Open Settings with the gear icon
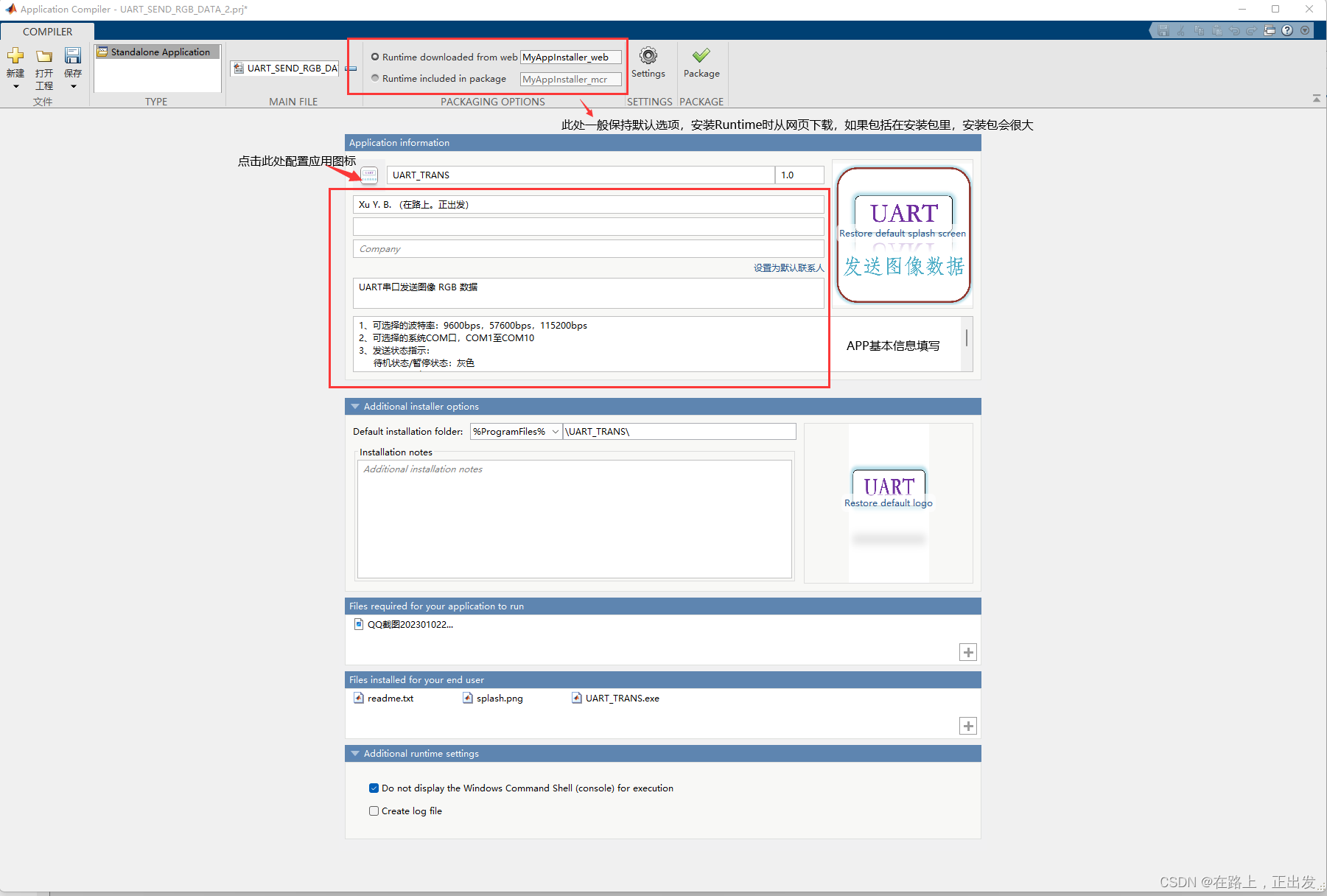1327x896 pixels. pyautogui.click(x=648, y=56)
